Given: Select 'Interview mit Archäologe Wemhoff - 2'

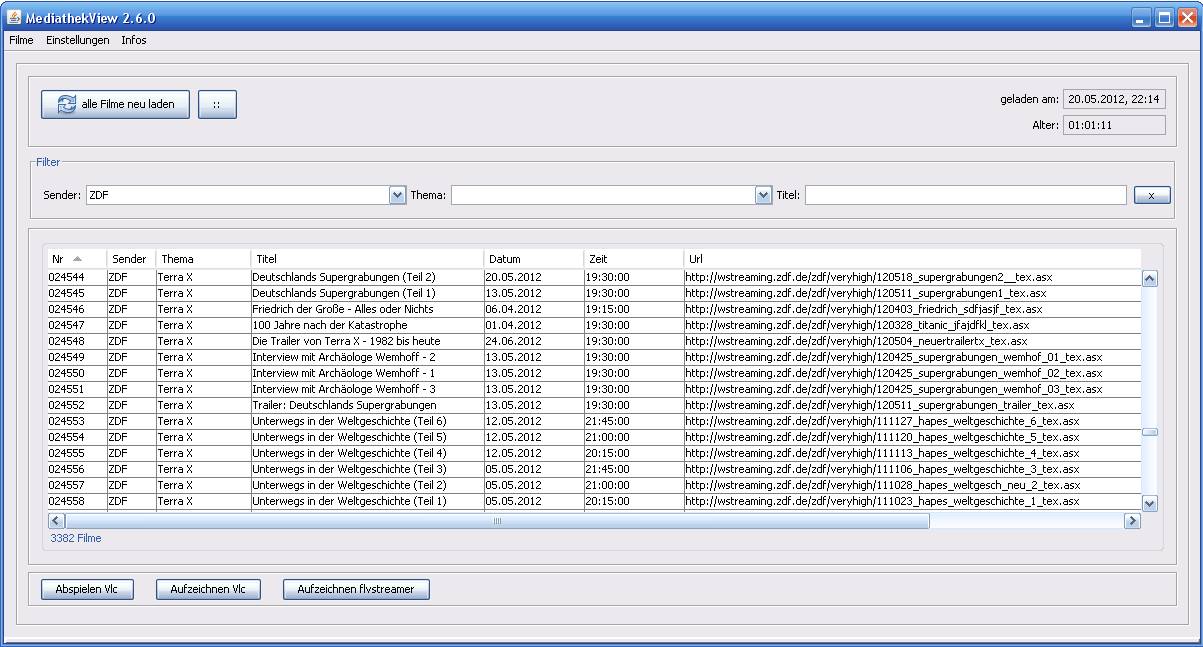Looking at the screenshot, I should click(x=594, y=357).
